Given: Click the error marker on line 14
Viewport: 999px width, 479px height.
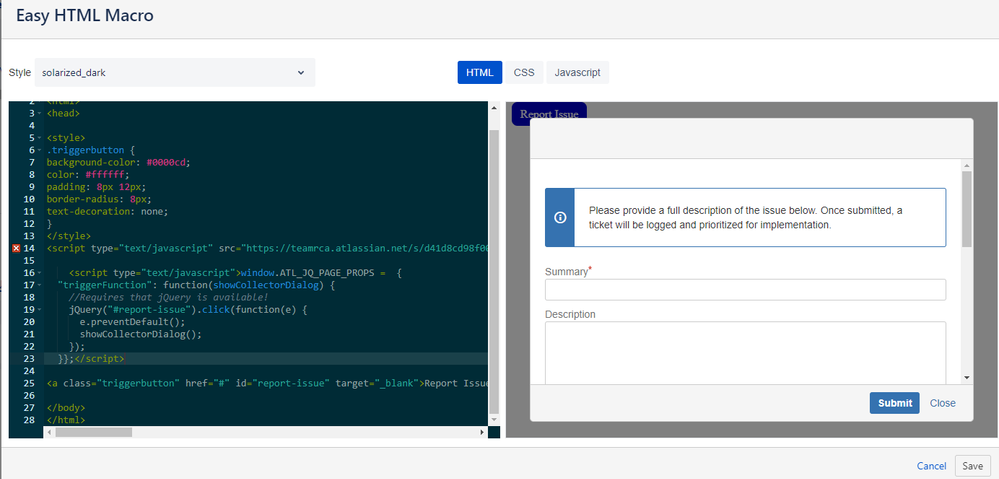Looking at the screenshot, I should click(16, 248).
